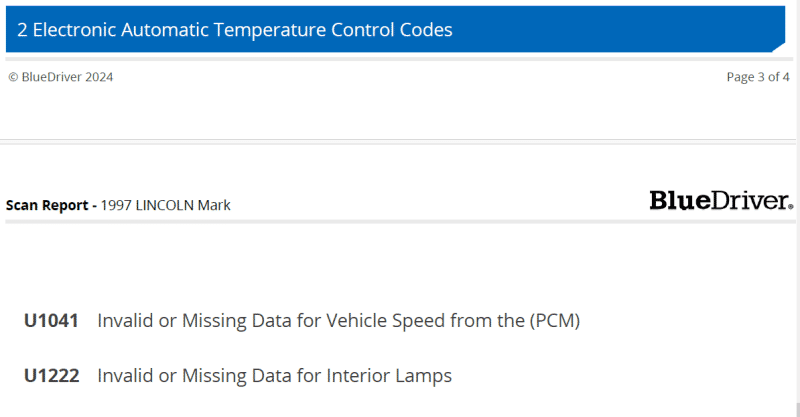Image resolution: width=800 pixels, height=417 pixels.
Task: Click the U1041 trouble code
Action: (x=51, y=321)
